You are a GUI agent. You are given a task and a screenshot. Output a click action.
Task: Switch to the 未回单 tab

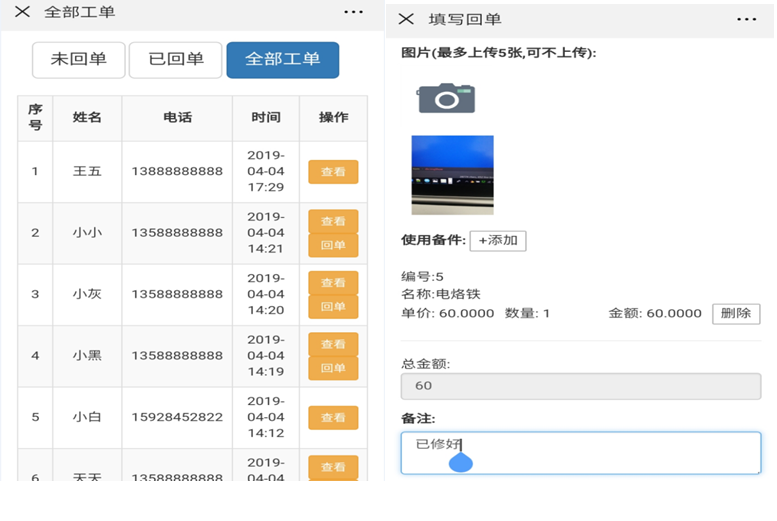[79, 60]
